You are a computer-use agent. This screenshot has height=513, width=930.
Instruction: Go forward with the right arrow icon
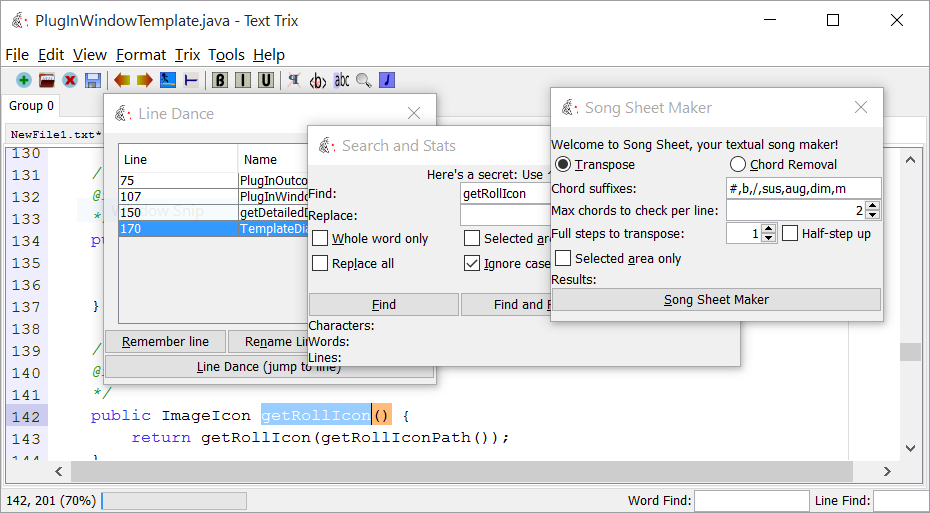145,80
